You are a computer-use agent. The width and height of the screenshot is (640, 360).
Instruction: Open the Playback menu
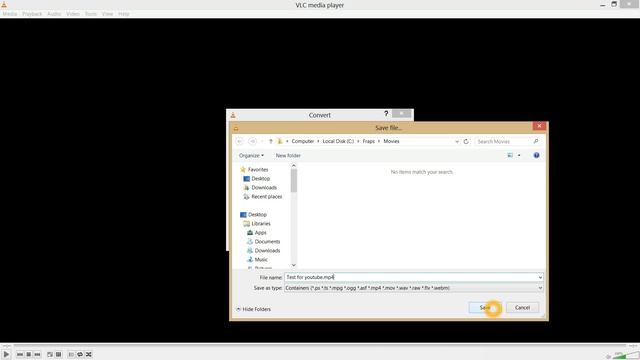[x=32, y=14]
